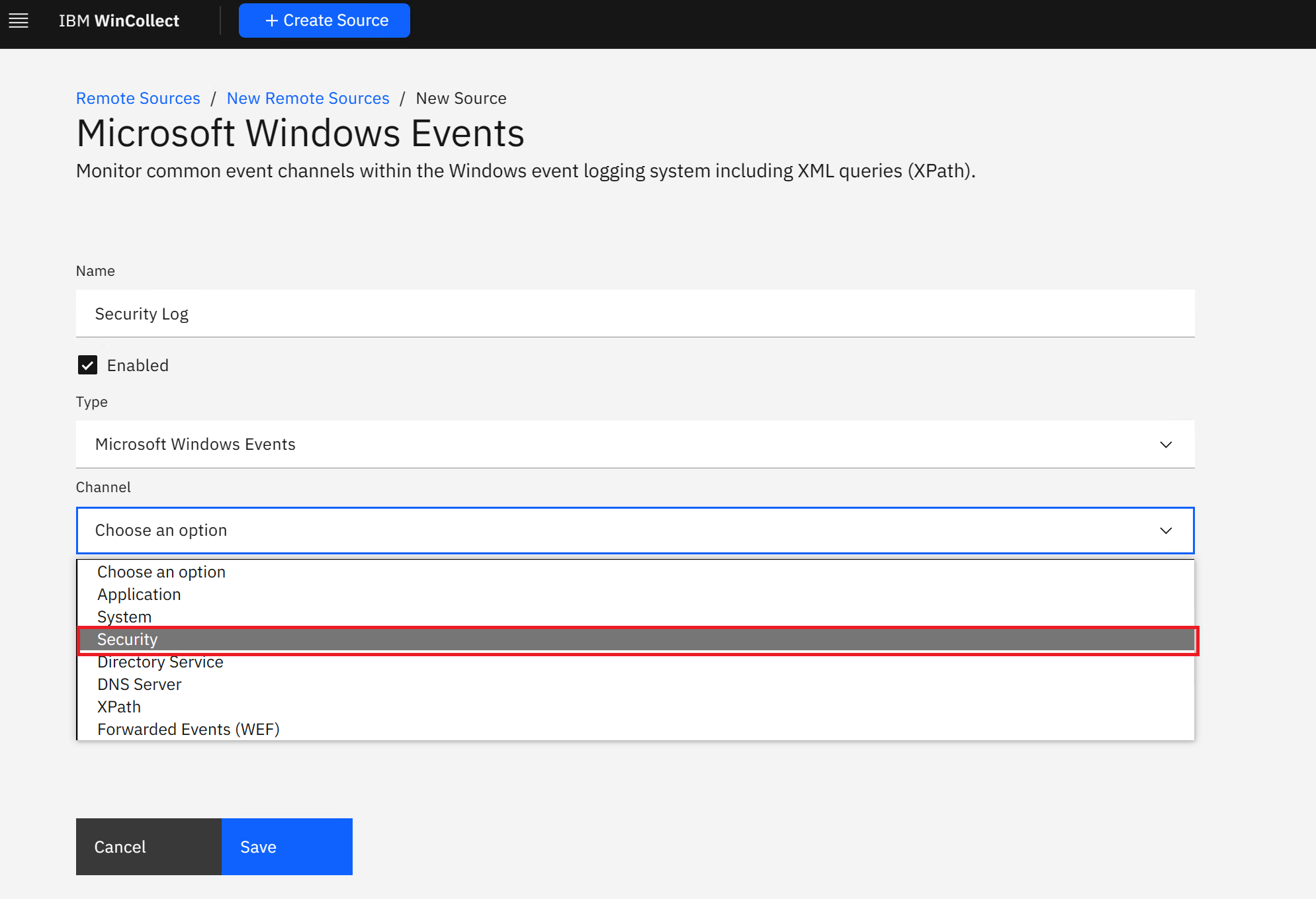This screenshot has width=1316, height=899.
Task: Click the Create Source button
Action: pos(324,21)
